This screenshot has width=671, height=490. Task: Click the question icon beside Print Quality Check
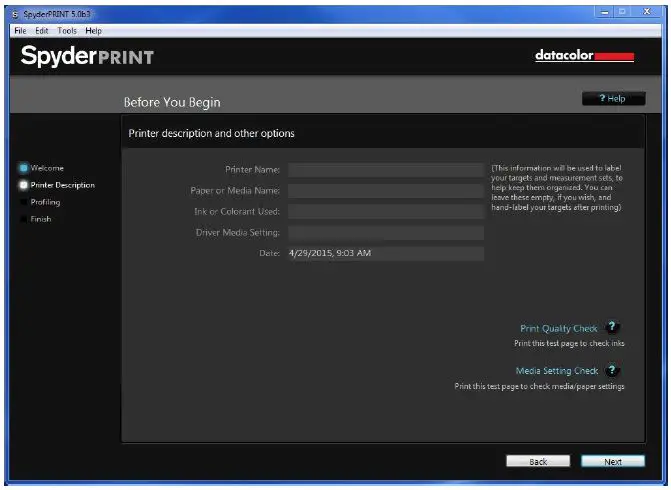click(x=612, y=327)
